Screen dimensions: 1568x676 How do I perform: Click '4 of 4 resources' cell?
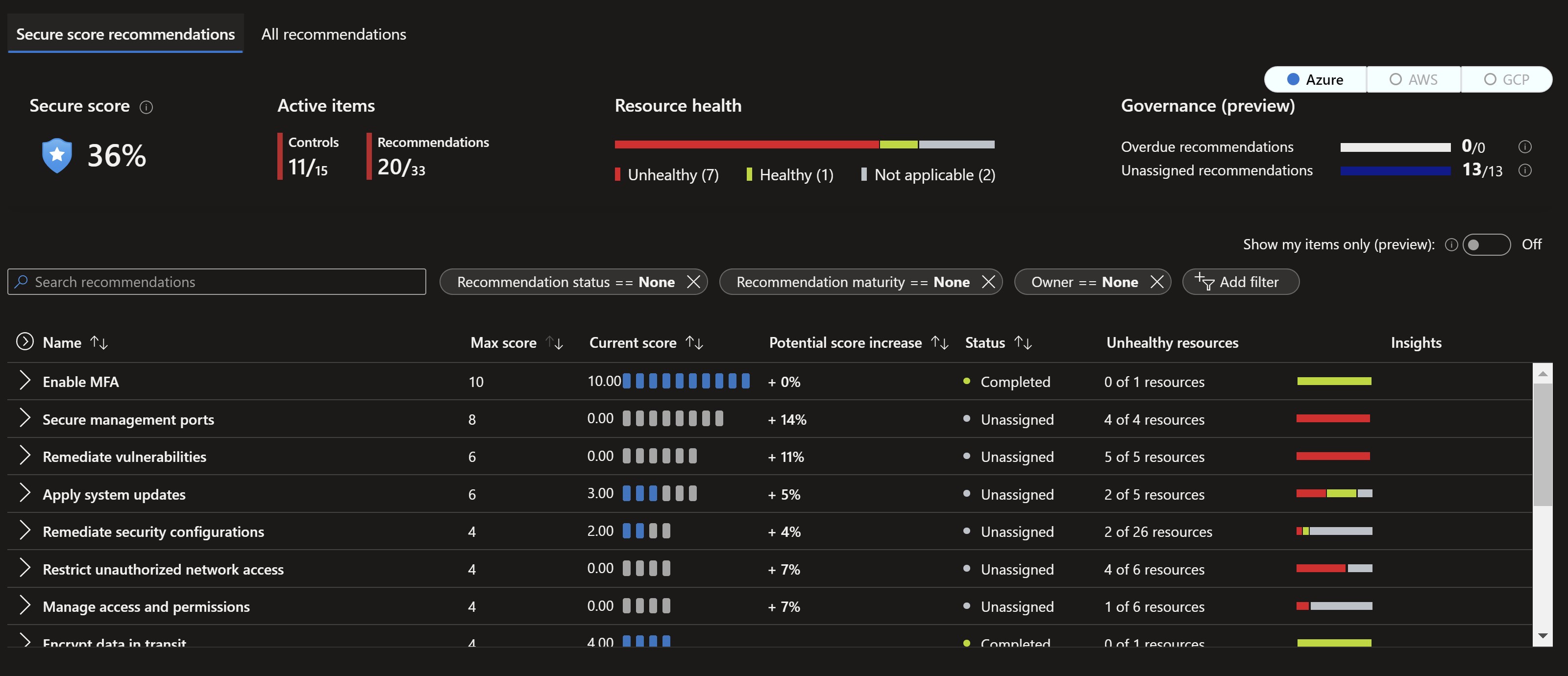click(1154, 420)
